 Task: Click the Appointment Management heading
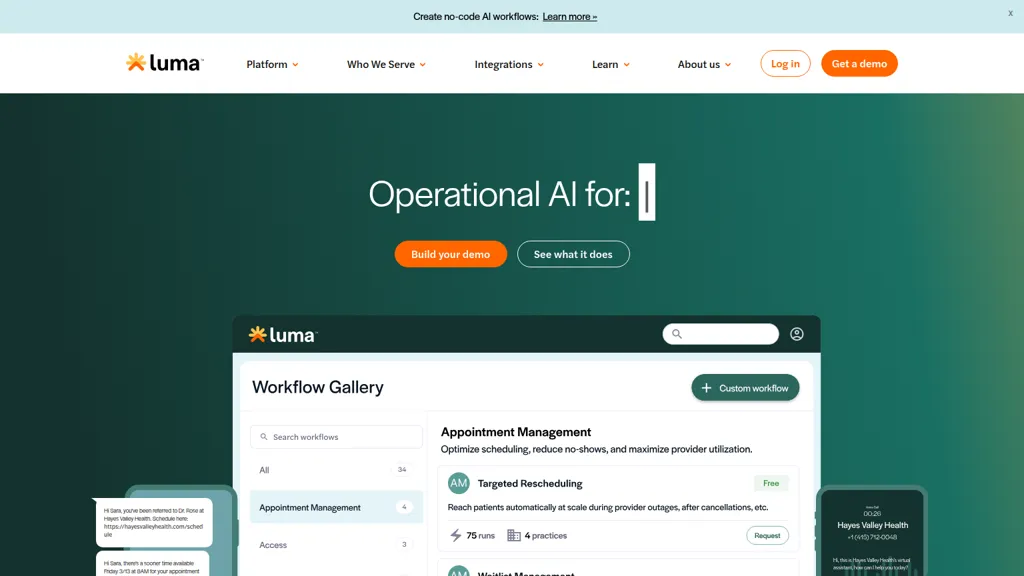tap(516, 432)
